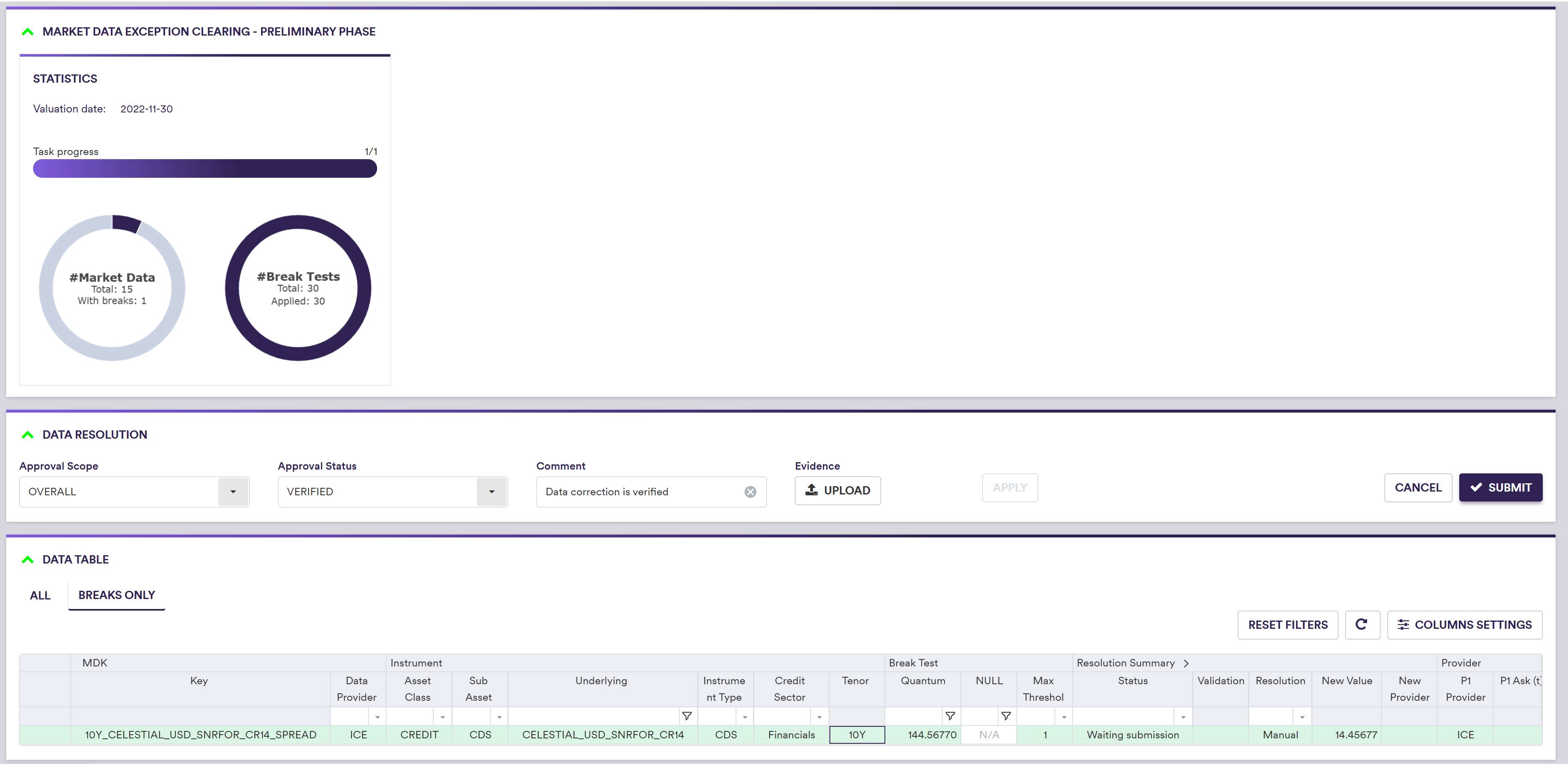The image size is (1568, 764).
Task: Open the Status column filter dropdown
Action: (x=1183, y=716)
